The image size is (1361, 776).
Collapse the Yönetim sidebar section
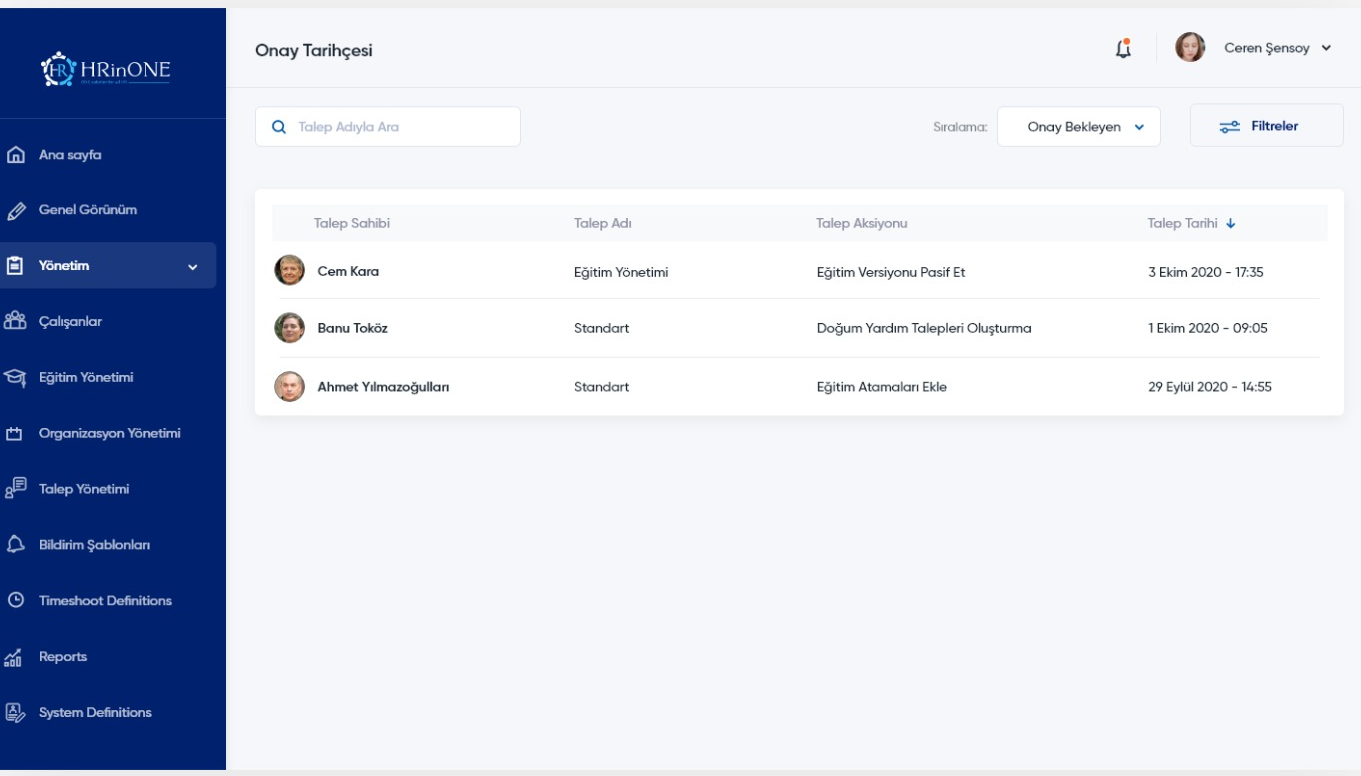193,267
